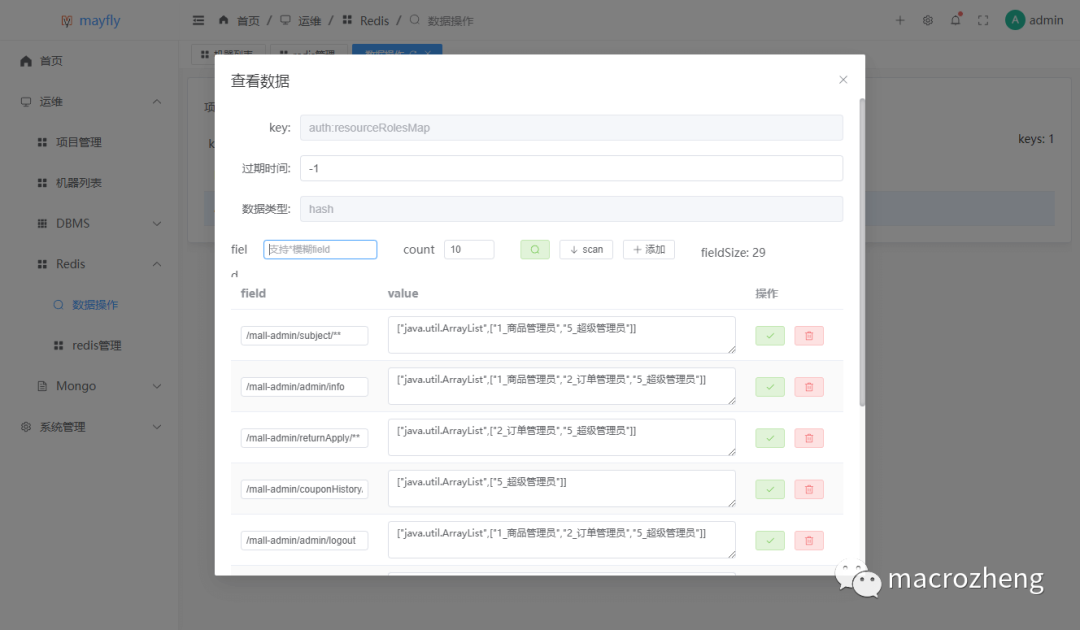
Task: Open notifications via the bell icon
Action: click(955, 19)
